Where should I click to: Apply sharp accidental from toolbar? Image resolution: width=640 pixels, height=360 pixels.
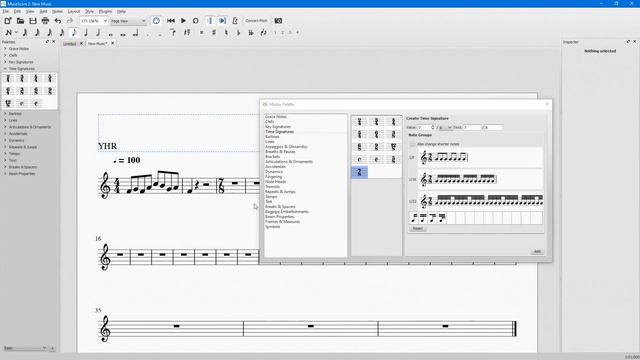point(214,33)
